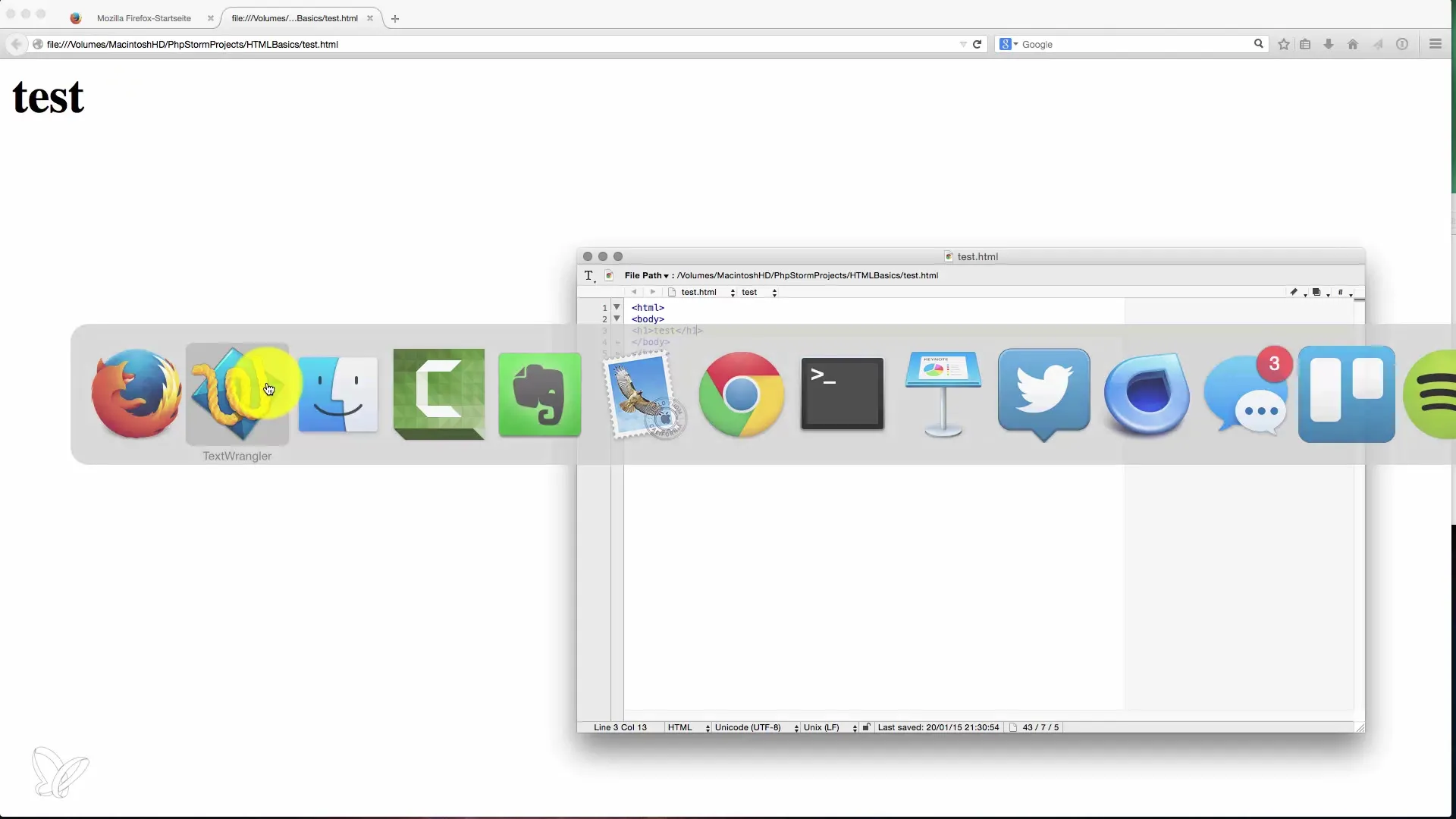The width and height of the screenshot is (1456, 819).
Task: Open the # counterparts popup in TextWrangler
Action: click(x=1343, y=292)
